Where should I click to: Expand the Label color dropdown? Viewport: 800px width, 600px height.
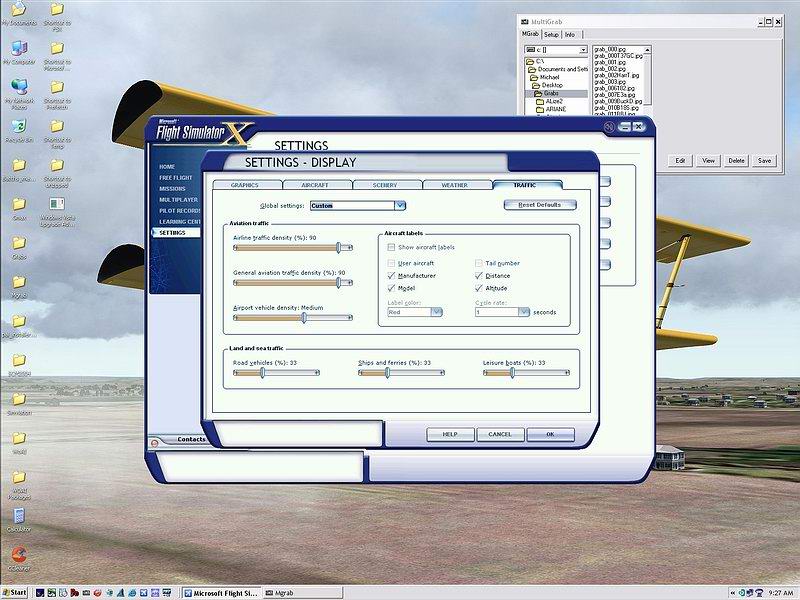click(x=437, y=312)
